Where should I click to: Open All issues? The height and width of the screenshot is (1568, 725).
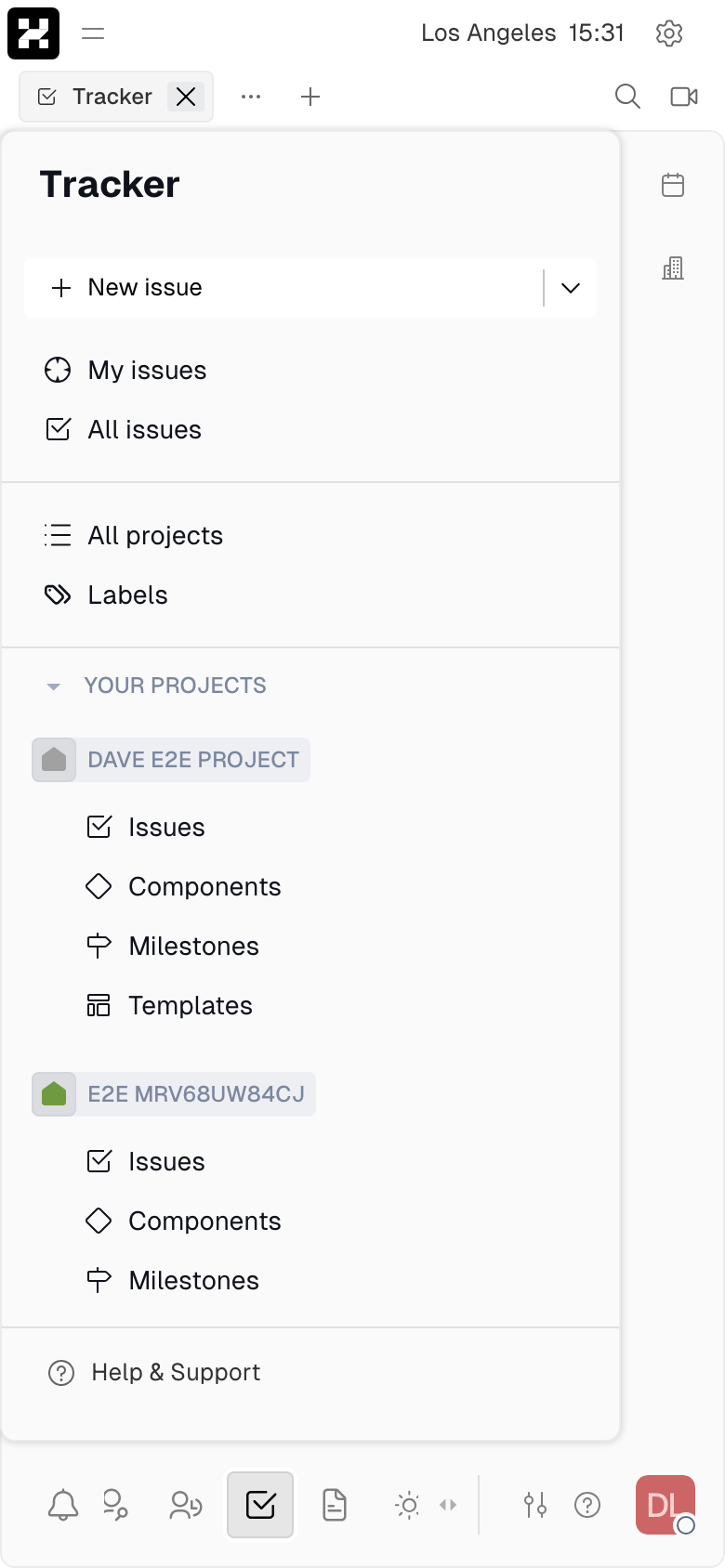(x=310, y=430)
